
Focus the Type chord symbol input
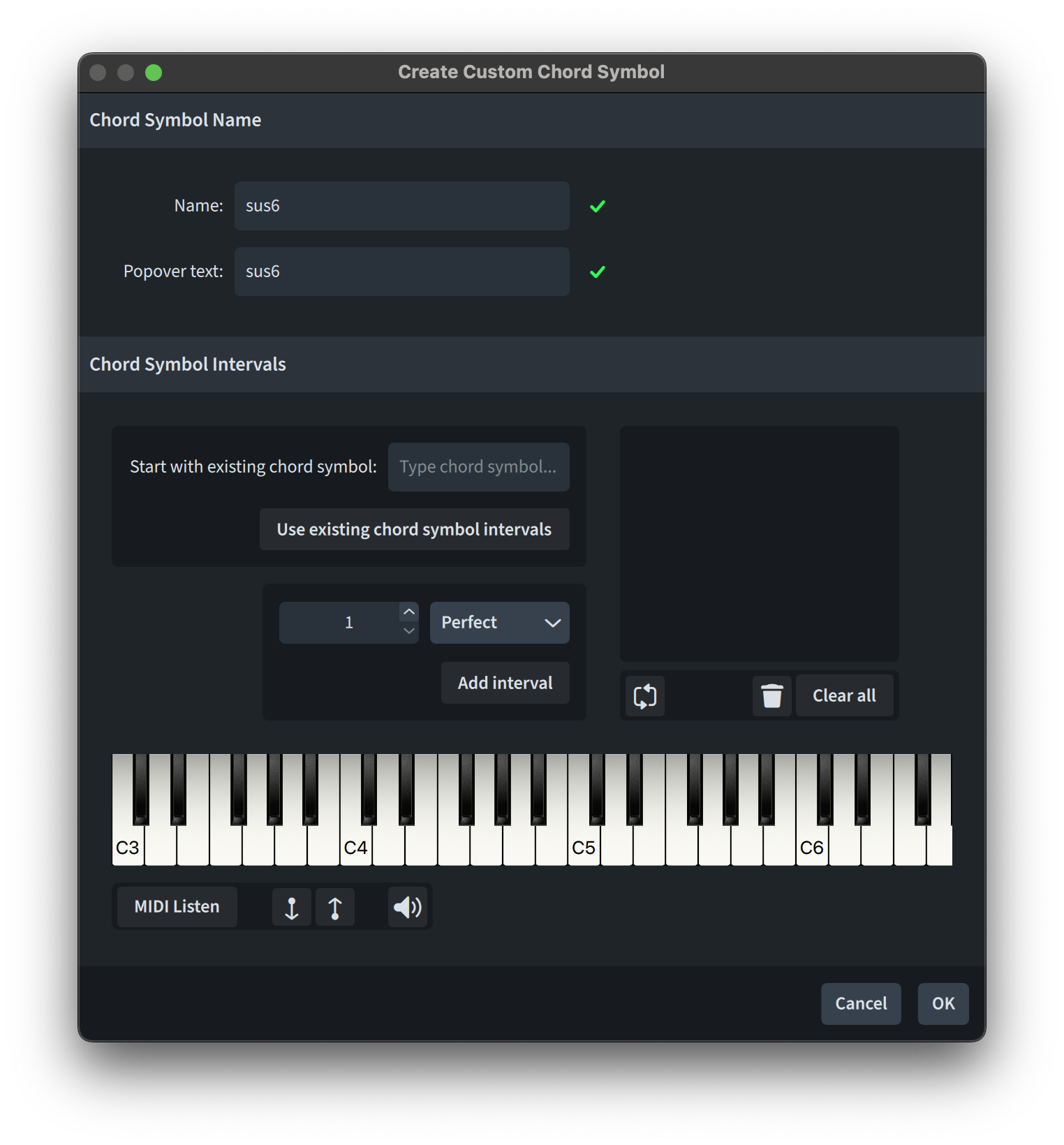point(478,467)
